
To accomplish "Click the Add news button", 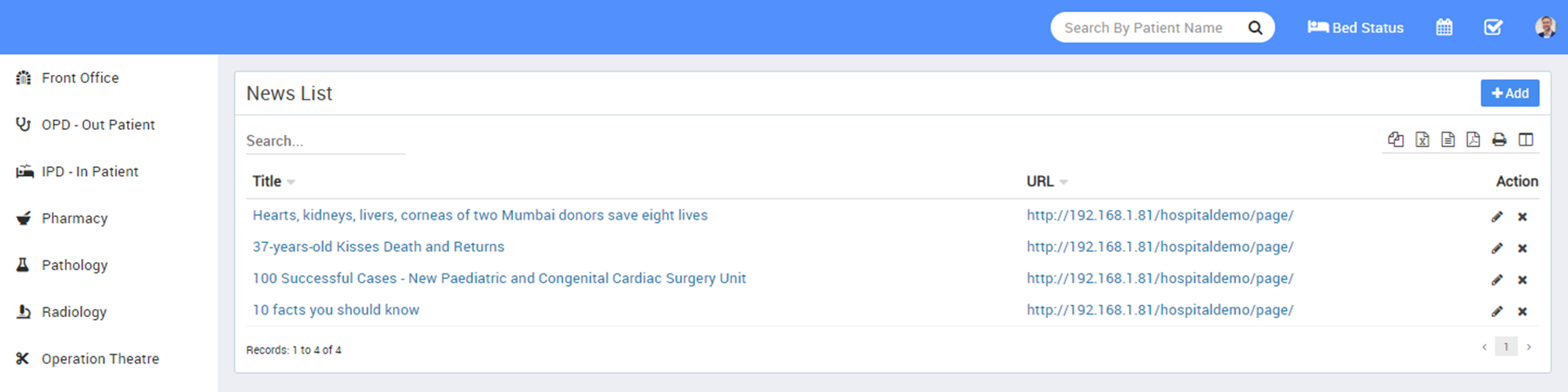I will 1510,93.
